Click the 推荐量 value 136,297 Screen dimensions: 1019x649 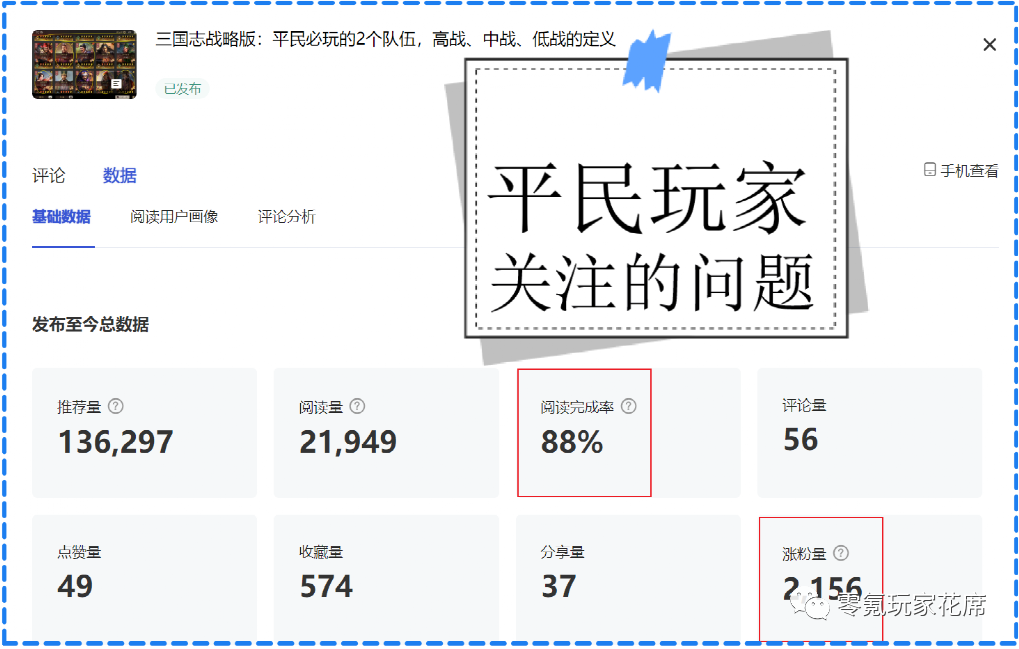[x=116, y=442]
